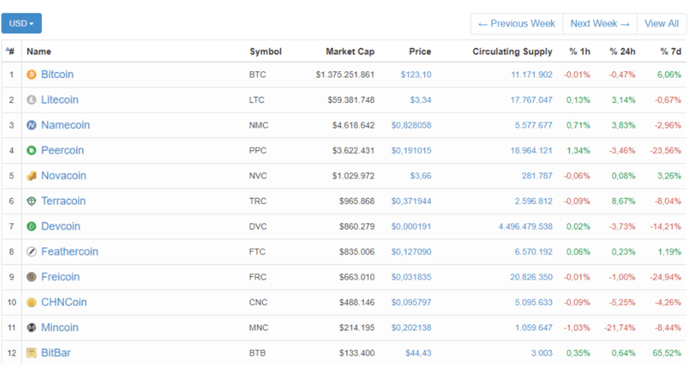Viewport: 696px width, 365px height.
Task: Select the BTC symbol cell
Action: (x=257, y=75)
